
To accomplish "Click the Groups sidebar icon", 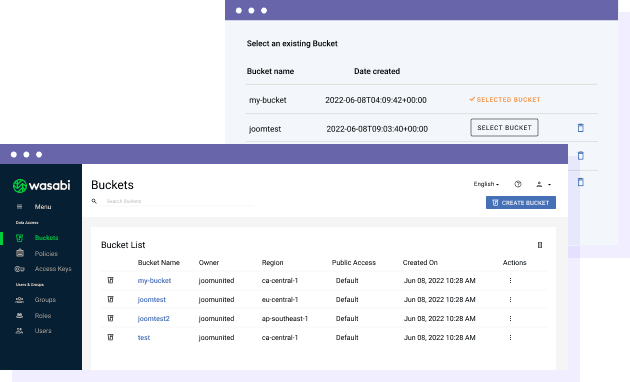I will click(19, 300).
